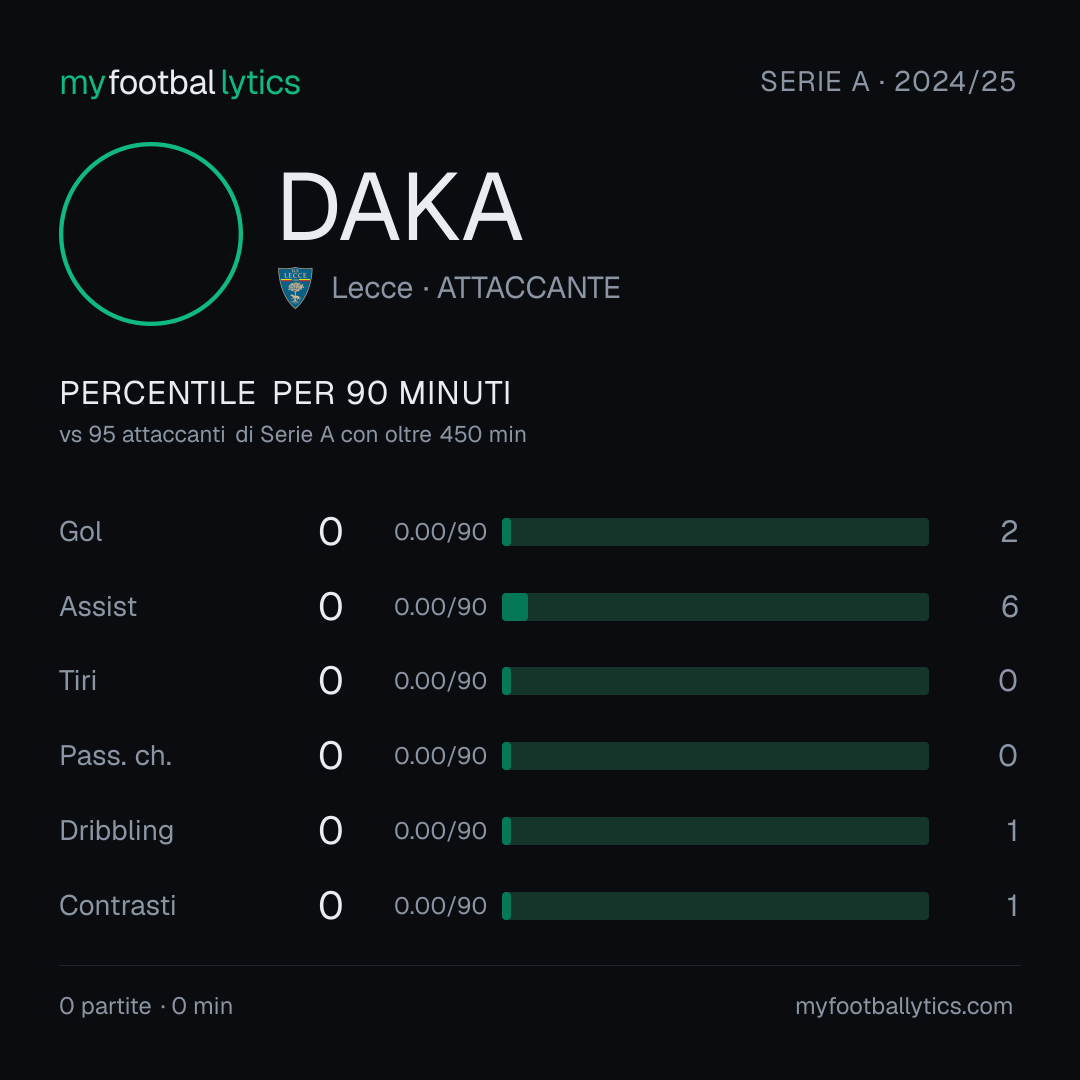
Task: Click the Lecce · ATTACCANTE text
Action: coord(476,288)
